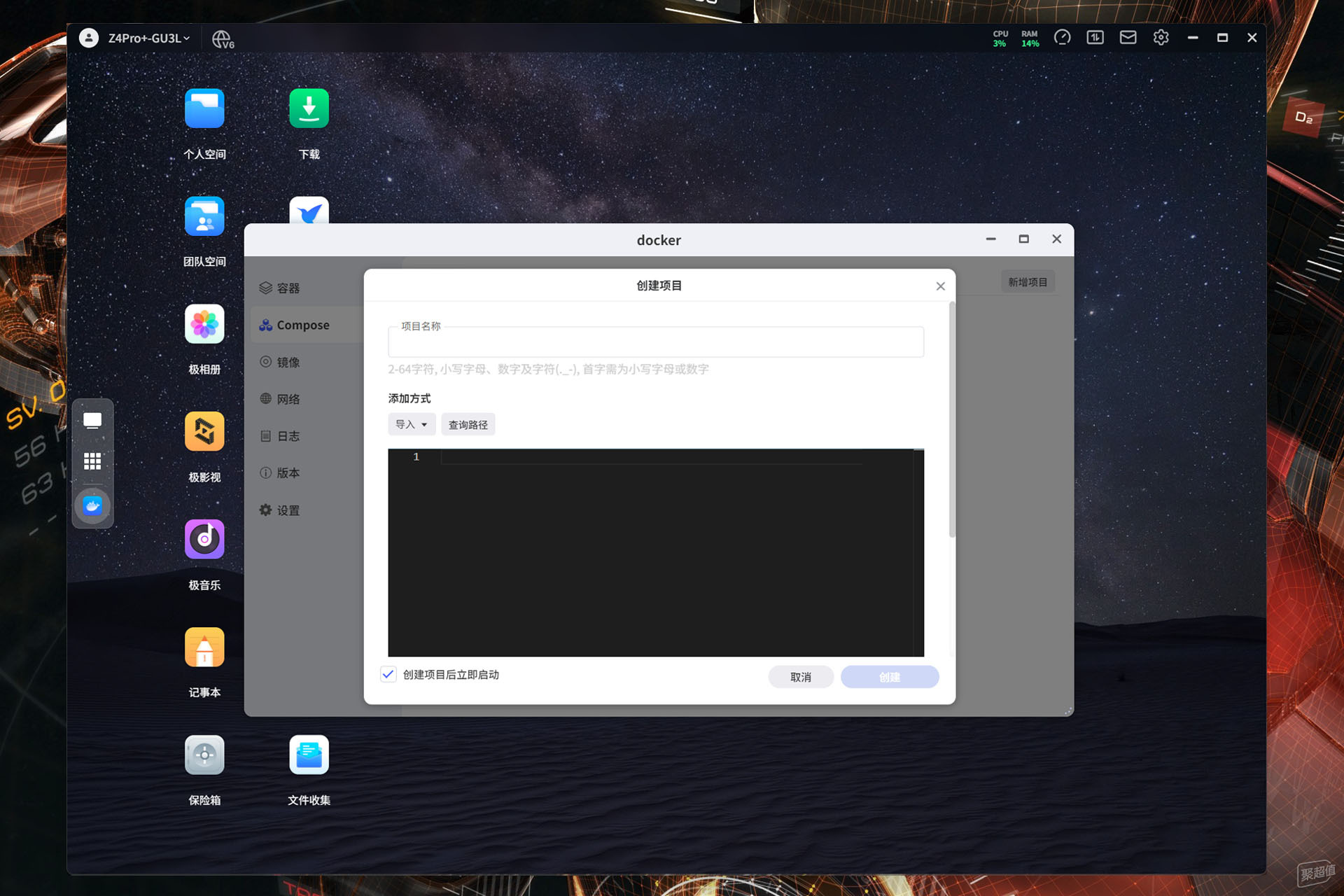
Task: View CPU usage indicator
Action: [1000, 38]
